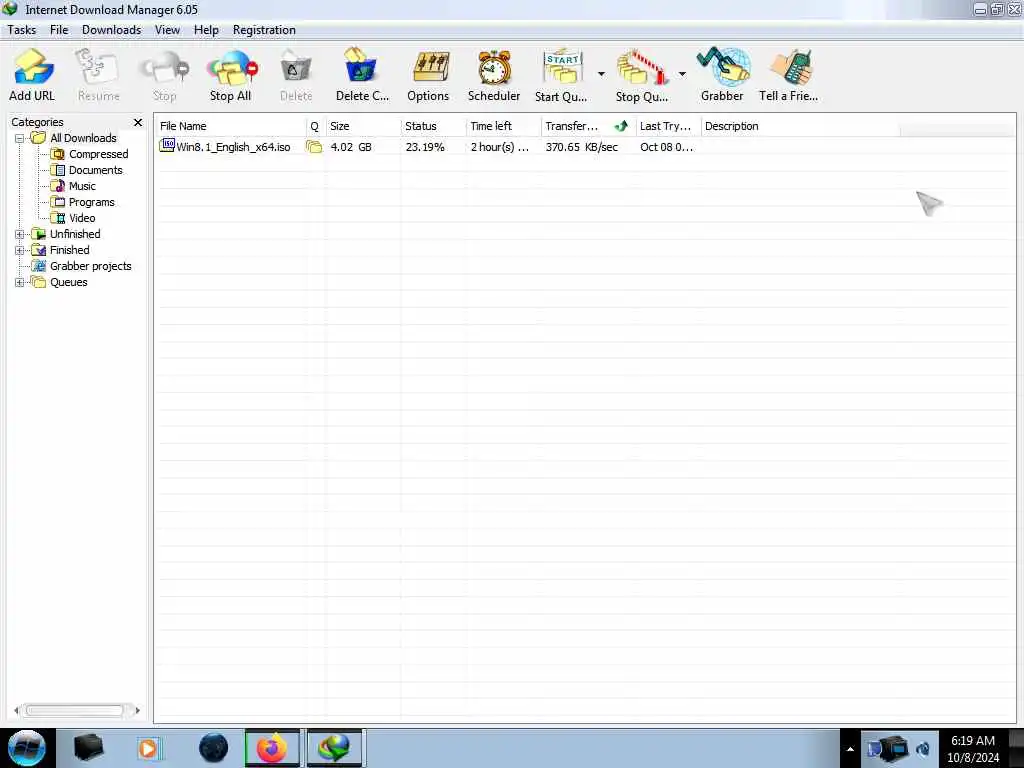1024x768 pixels.
Task: Click the Start Queue icon
Action: (562, 69)
